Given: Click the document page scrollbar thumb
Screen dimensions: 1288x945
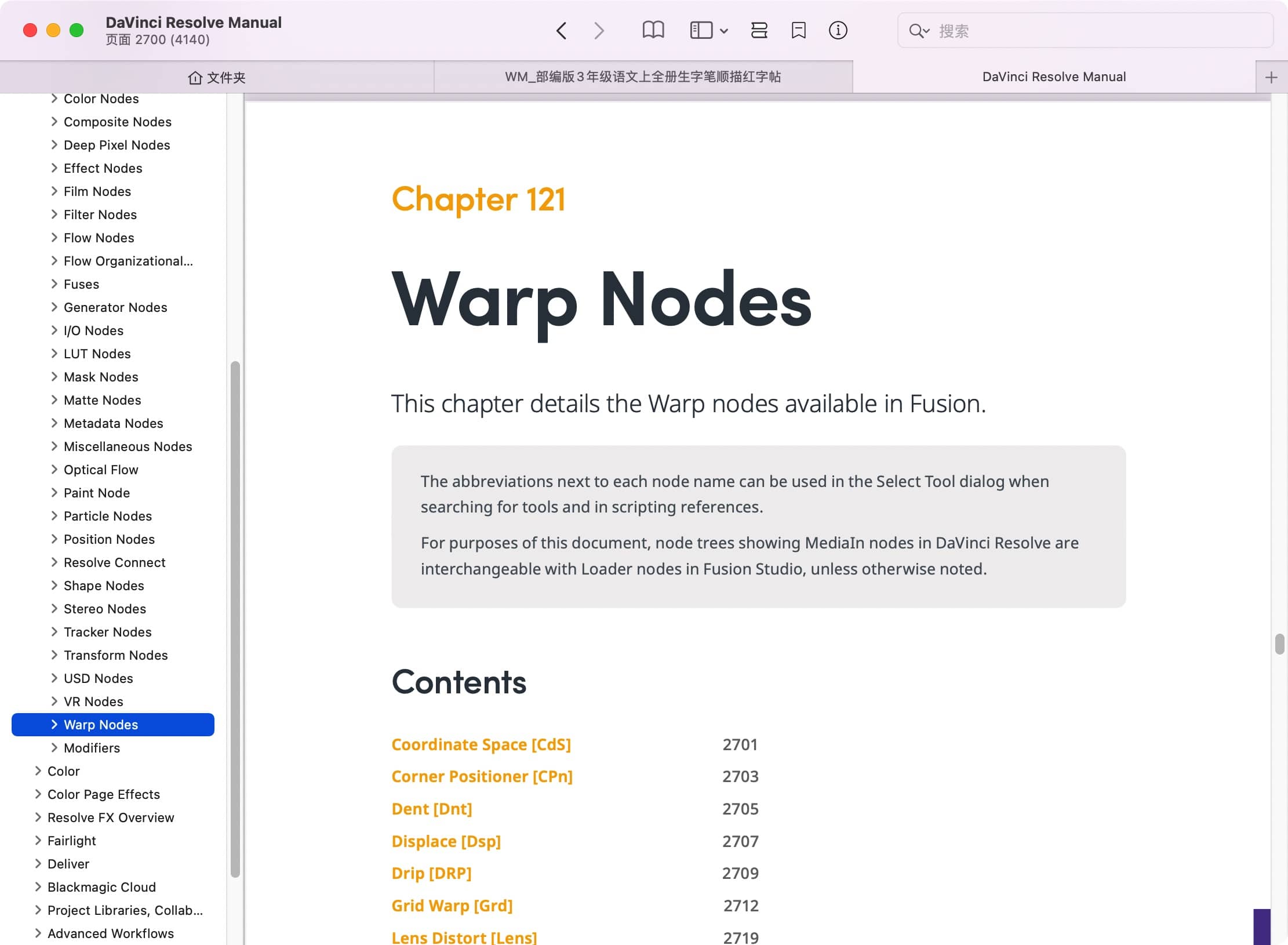Looking at the screenshot, I should click(x=1280, y=644).
